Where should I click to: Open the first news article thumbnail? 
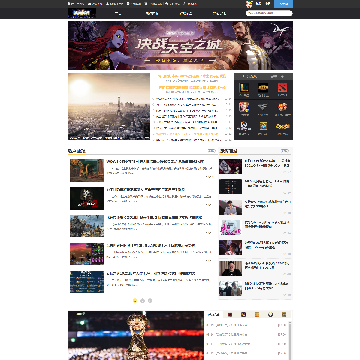pyautogui.click(x=87, y=170)
